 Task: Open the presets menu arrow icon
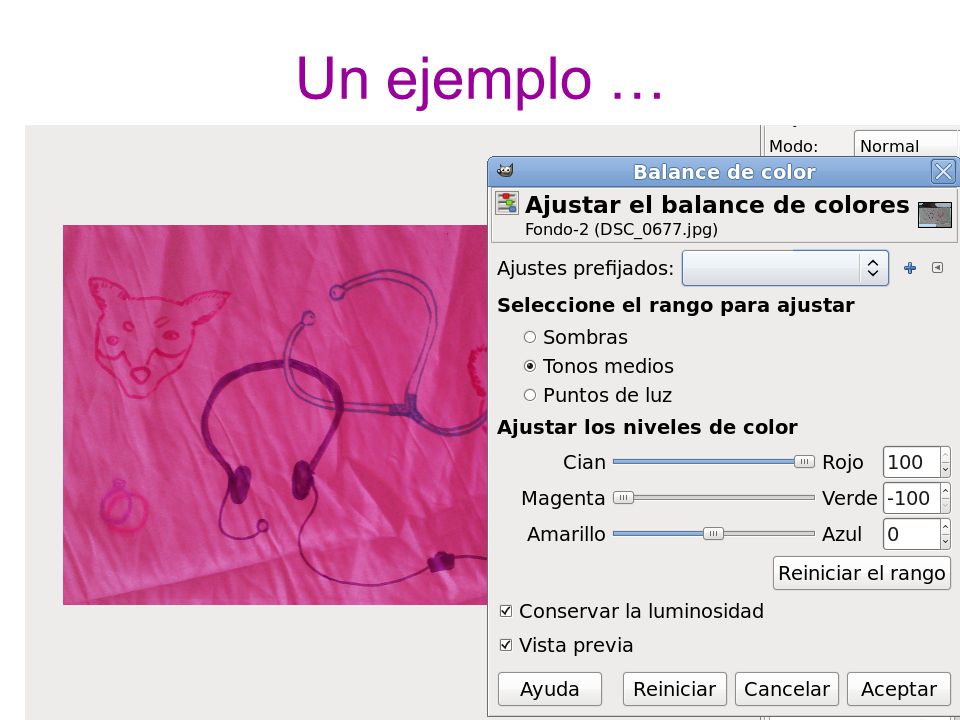[x=937, y=268]
